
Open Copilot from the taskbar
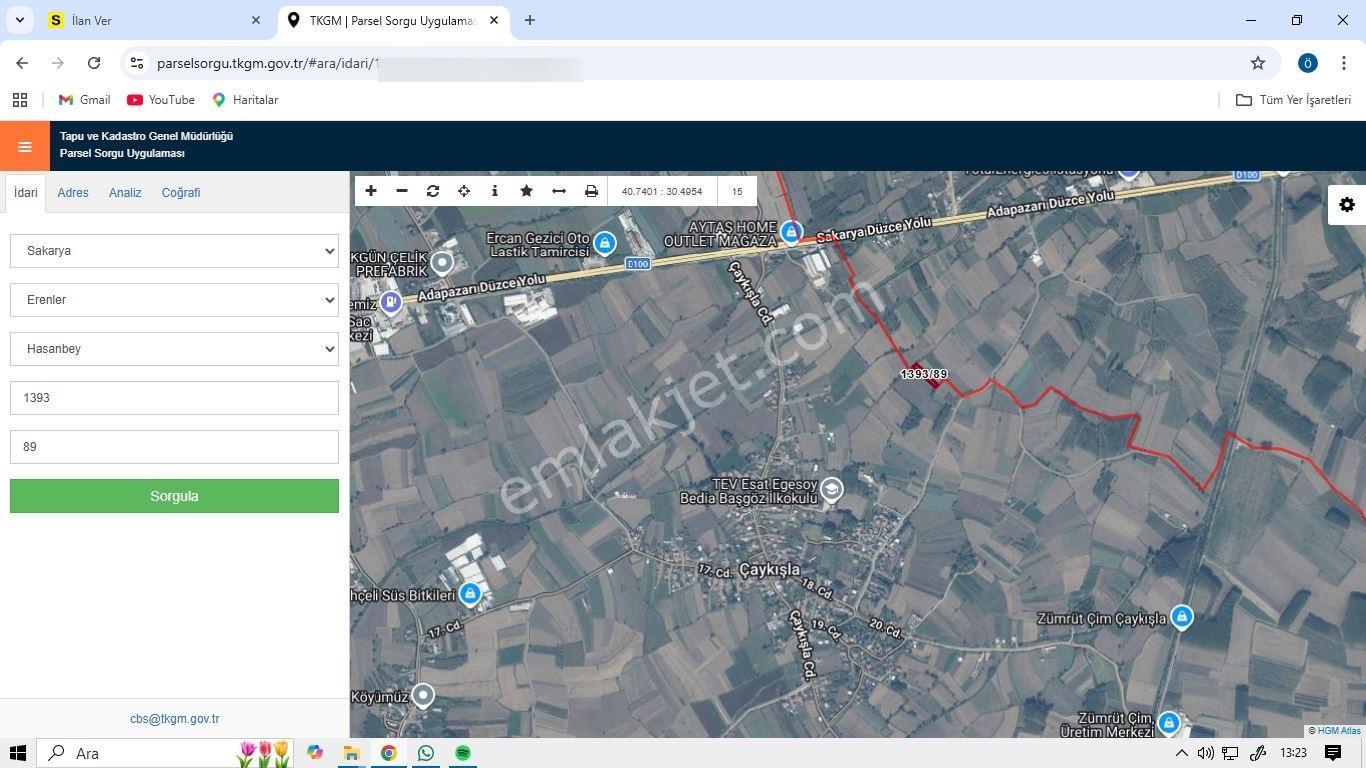[315, 753]
